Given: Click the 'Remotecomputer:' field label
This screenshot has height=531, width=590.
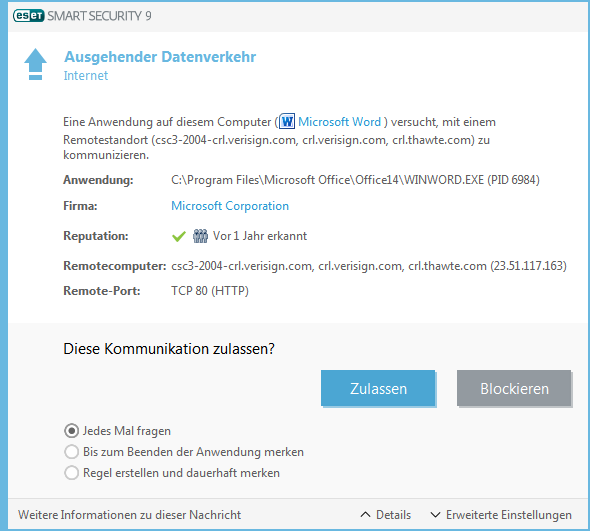Looking at the screenshot, I should pos(115,266).
